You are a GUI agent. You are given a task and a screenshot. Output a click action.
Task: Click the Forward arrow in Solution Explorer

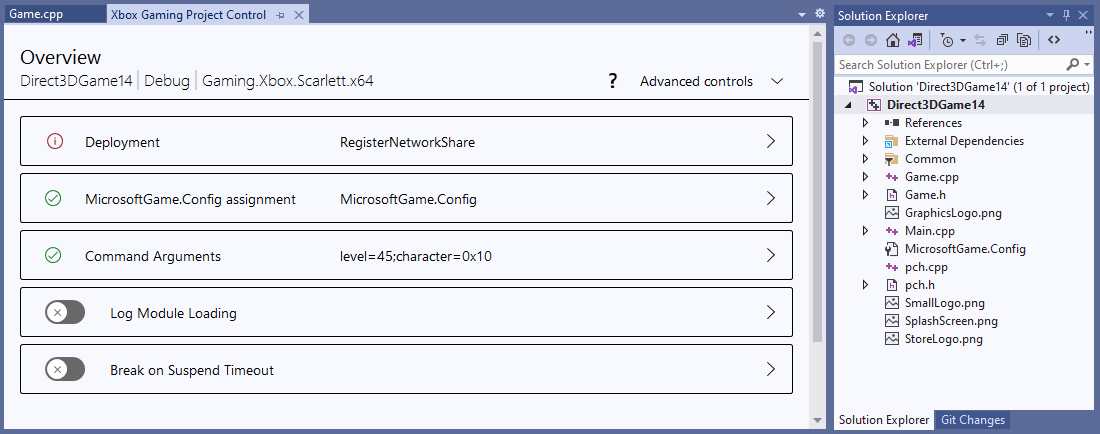[x=871, y=41]
